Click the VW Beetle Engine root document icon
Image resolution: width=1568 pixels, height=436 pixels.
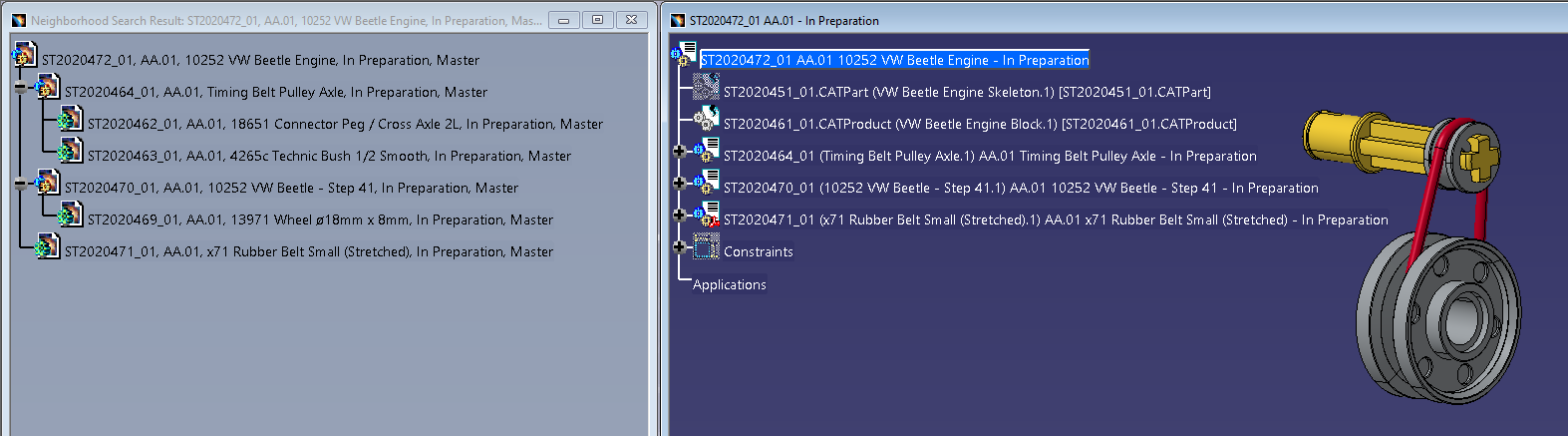click(x=25, y=56)
